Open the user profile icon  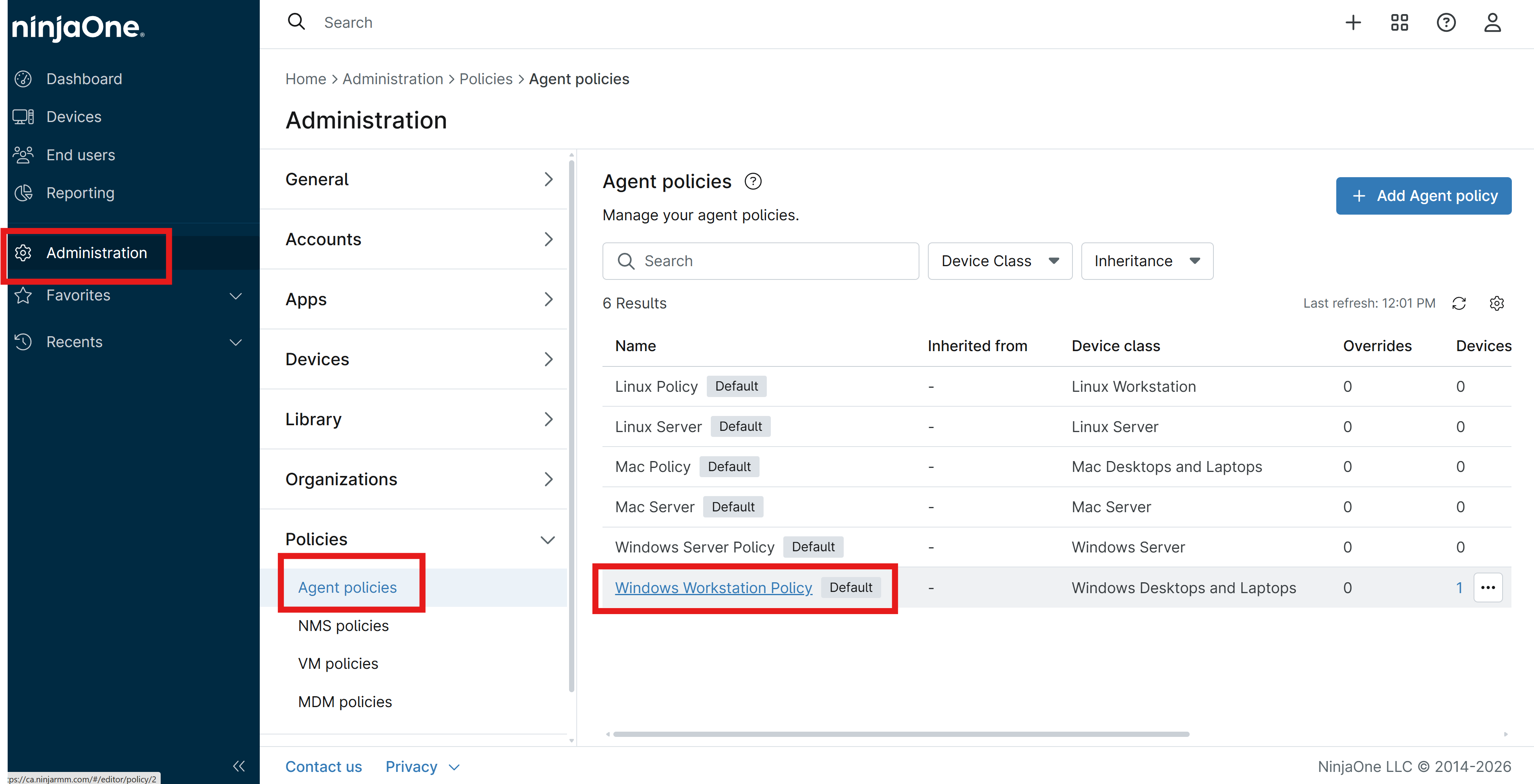(x=1492, y=23)
